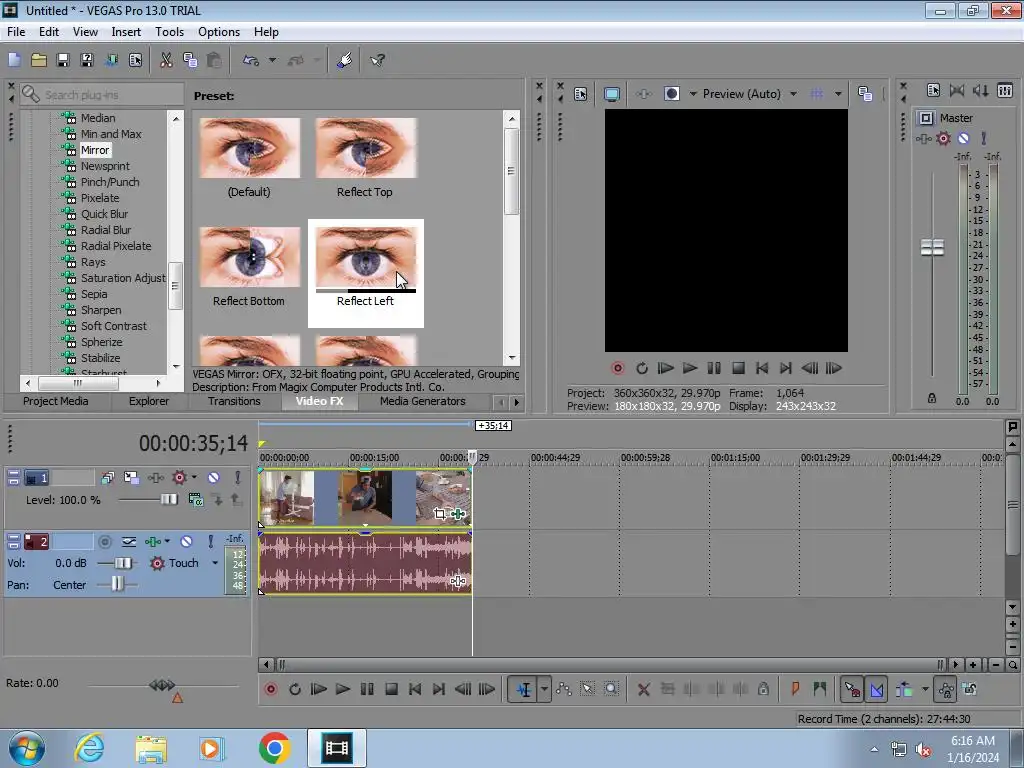Click the Dim Output speaker icon
The height and width of the screenshot is (768, 1024).
[x=980, y=91]
